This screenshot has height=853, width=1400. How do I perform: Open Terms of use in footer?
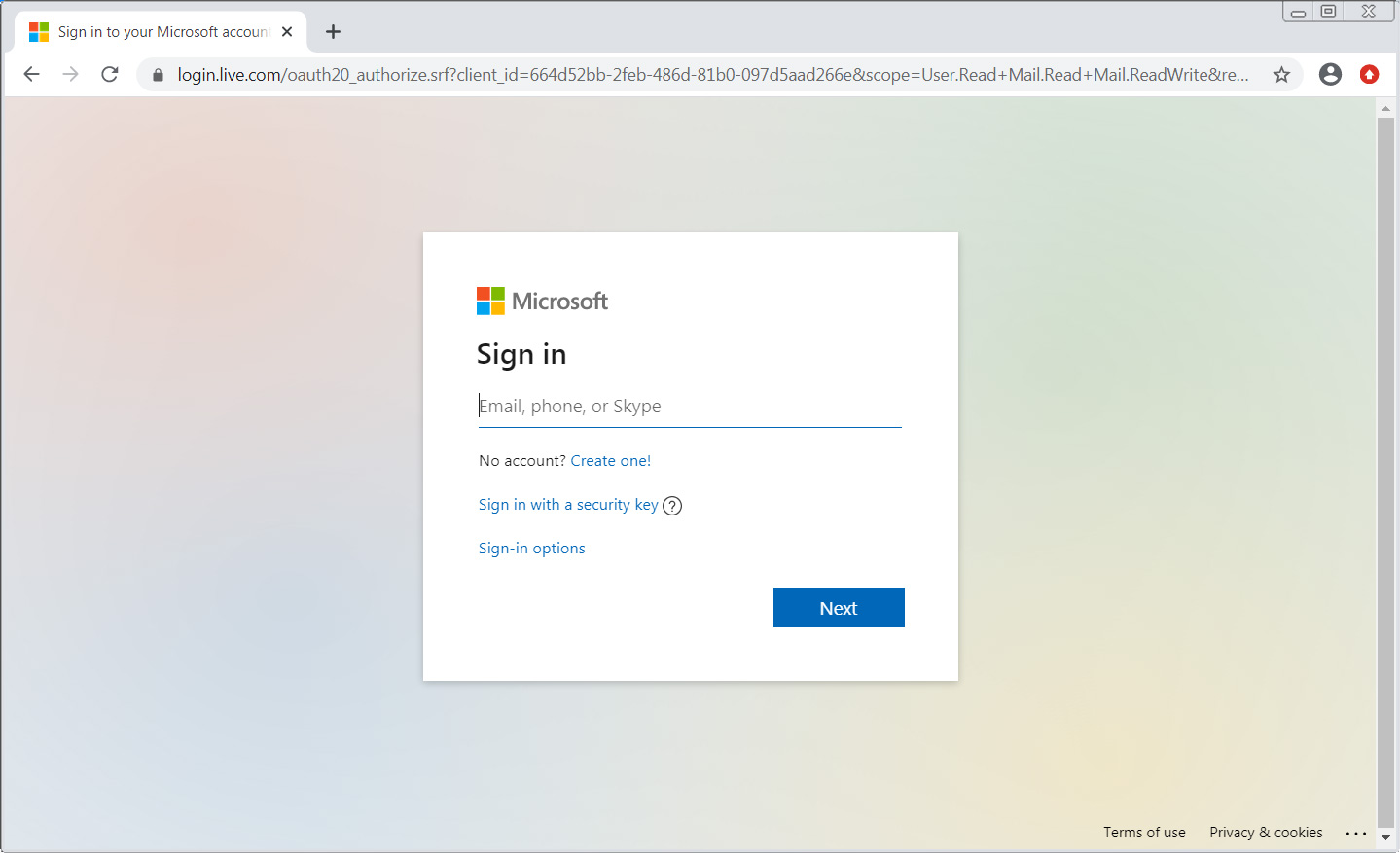pos(1144,833)
